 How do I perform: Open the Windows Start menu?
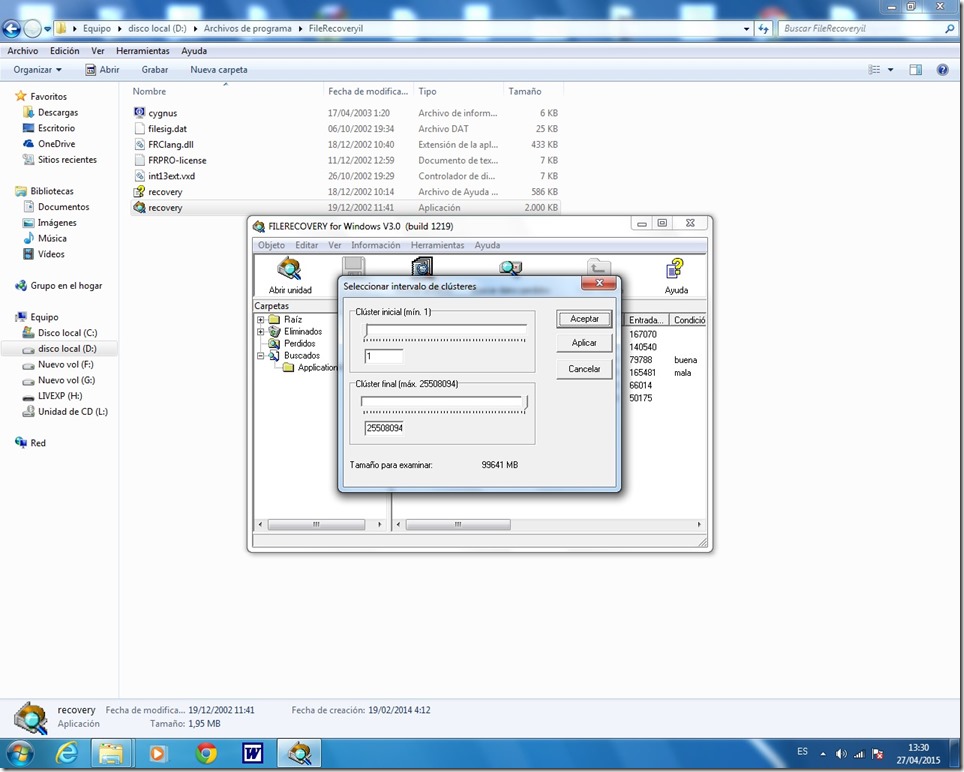pos(20,753)
